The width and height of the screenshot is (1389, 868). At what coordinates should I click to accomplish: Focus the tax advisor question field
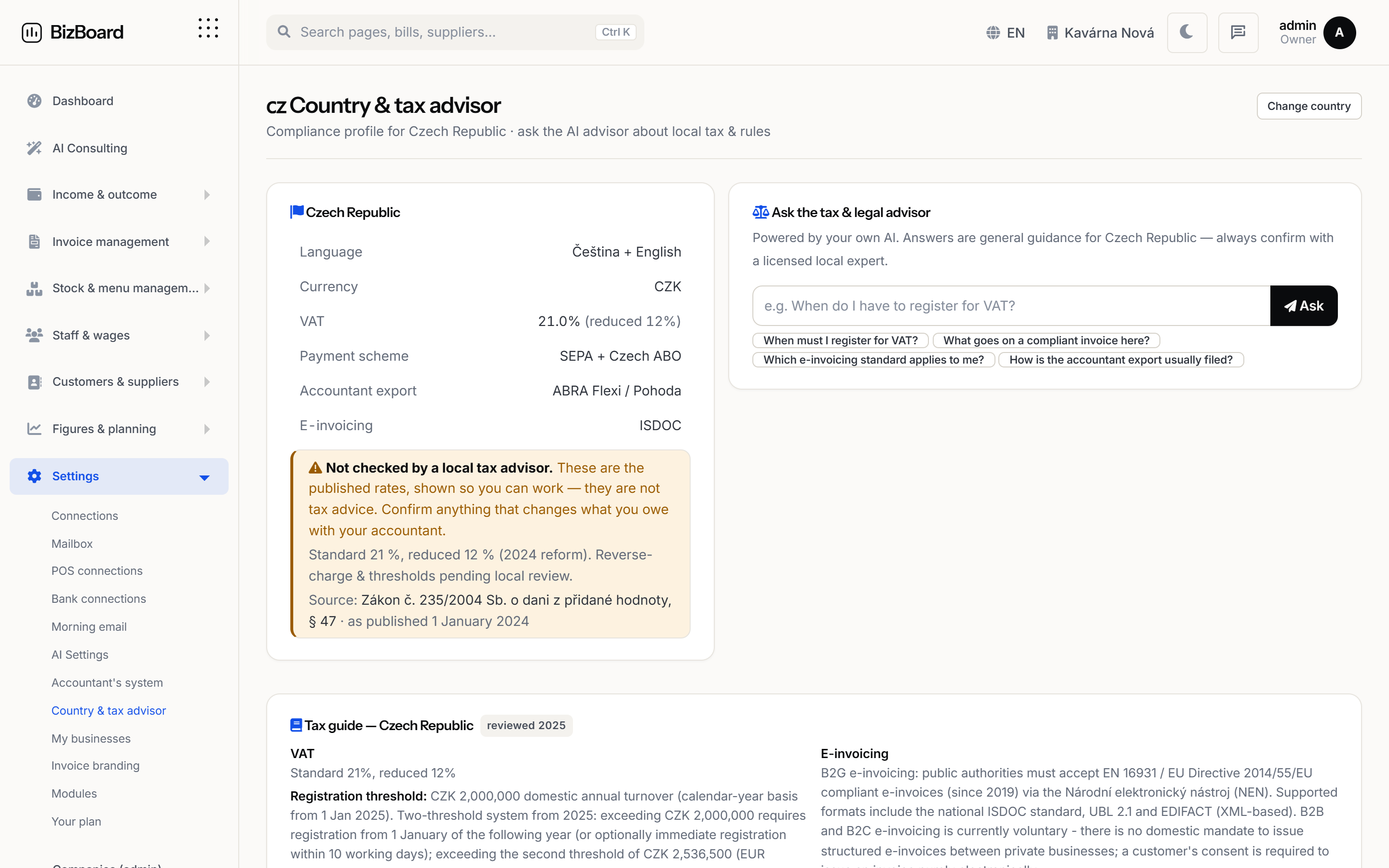(1011, 305)
